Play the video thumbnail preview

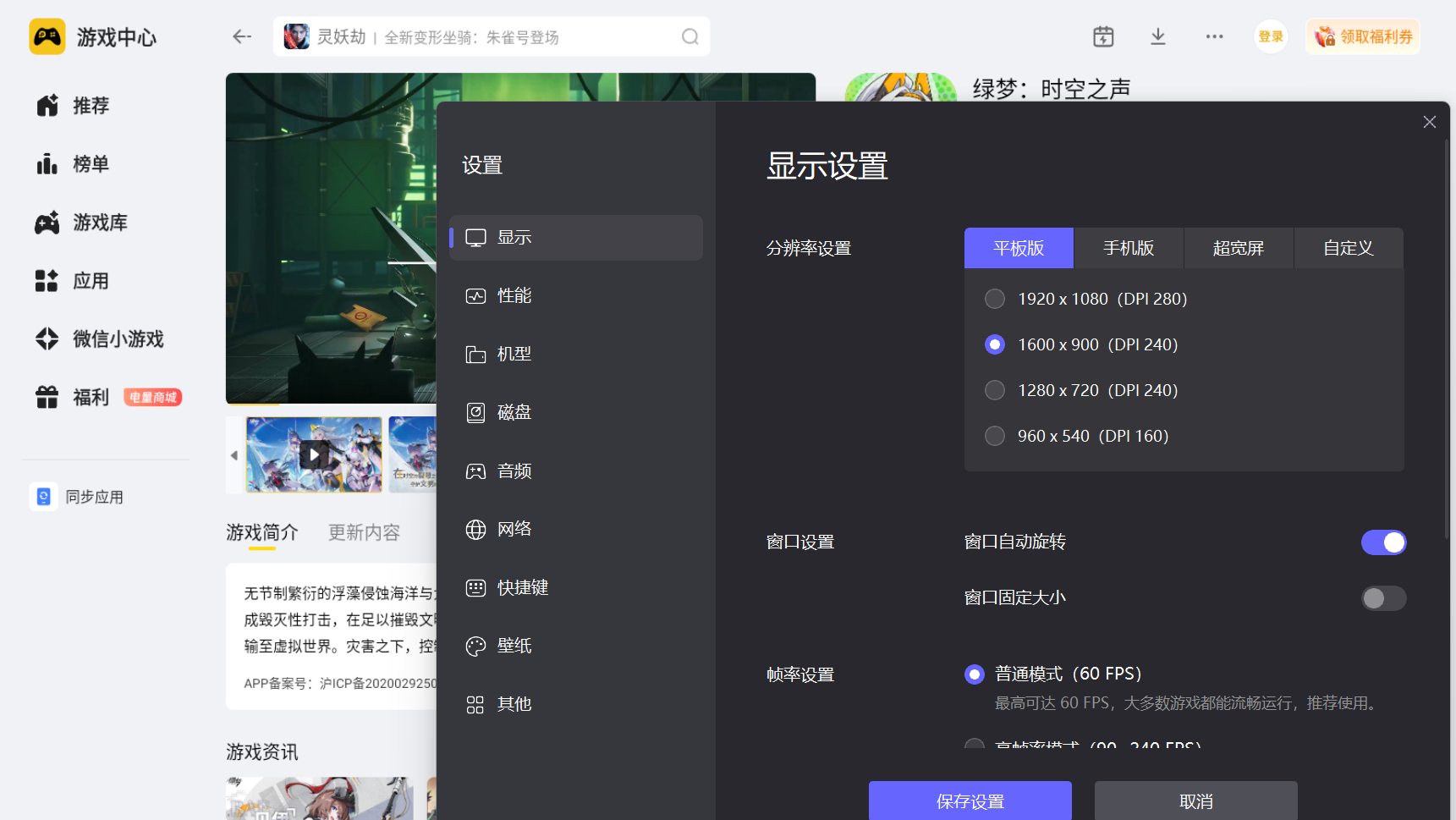click(x=314, y=454)
